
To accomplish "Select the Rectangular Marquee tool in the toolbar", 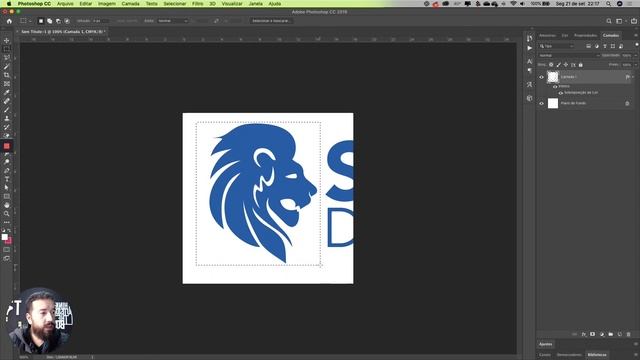I will [x=7, y=49].
